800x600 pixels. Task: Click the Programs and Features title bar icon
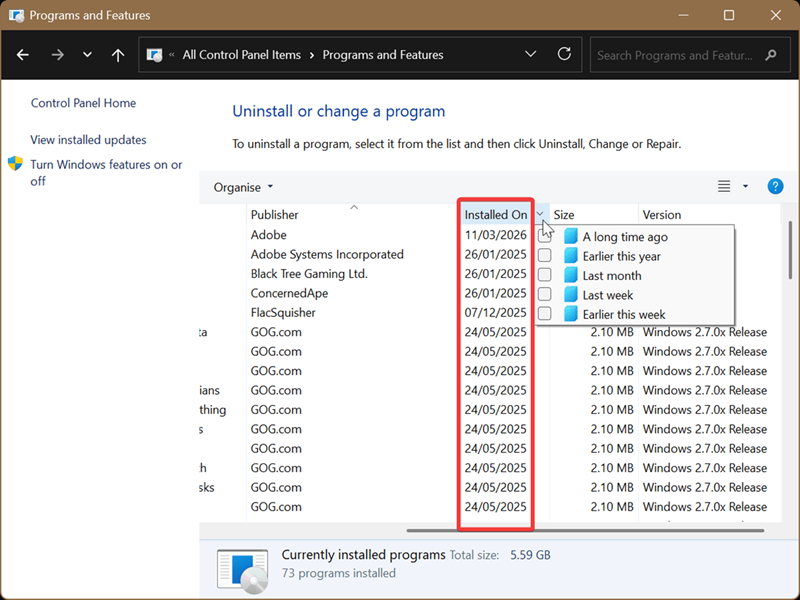tap(16, 15)
